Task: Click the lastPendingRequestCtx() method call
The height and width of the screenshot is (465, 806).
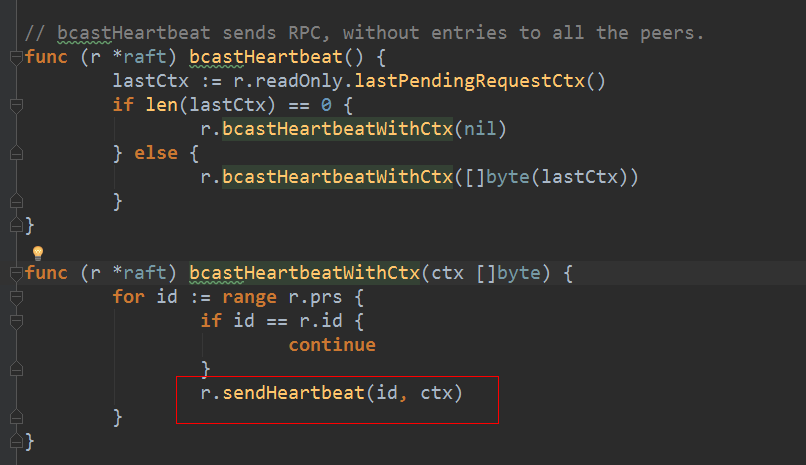Action: [x=480, y=81]
